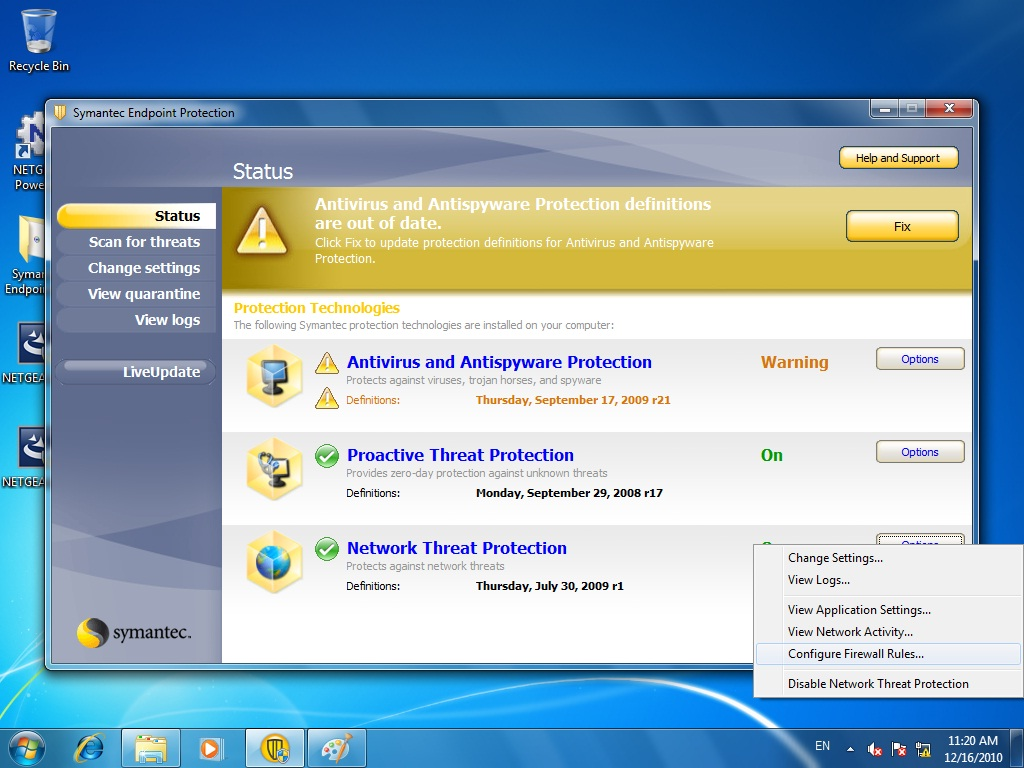Image resolution: width=1024 pixels, height=768 pixels.
Task: Click green checkmark beside Network Threat Protection
Action: pyautogui.click(x=327, y=549)
